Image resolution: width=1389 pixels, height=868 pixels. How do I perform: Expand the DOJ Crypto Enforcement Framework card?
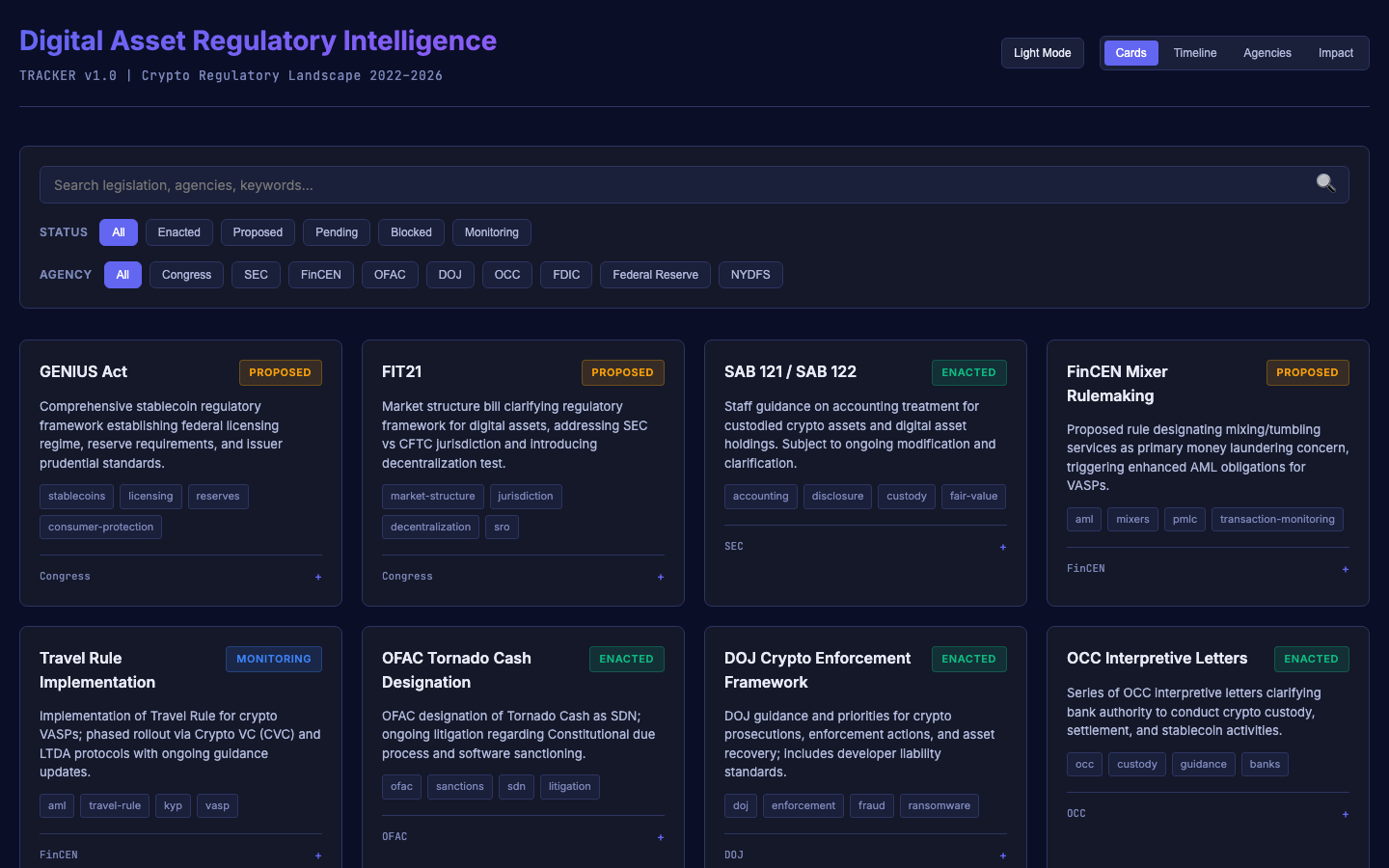pos(1003,855)
